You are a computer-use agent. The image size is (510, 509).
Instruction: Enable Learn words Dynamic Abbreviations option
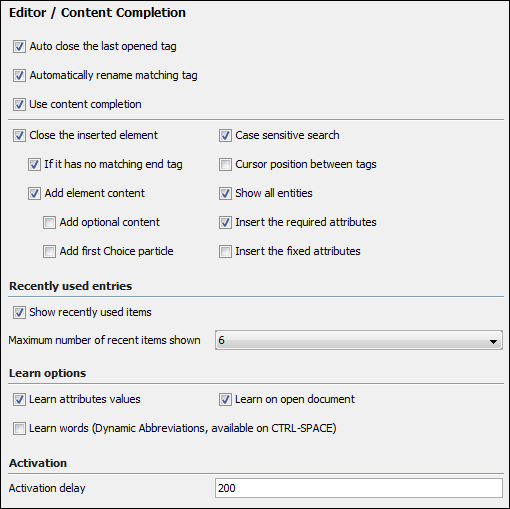(19, 429)
